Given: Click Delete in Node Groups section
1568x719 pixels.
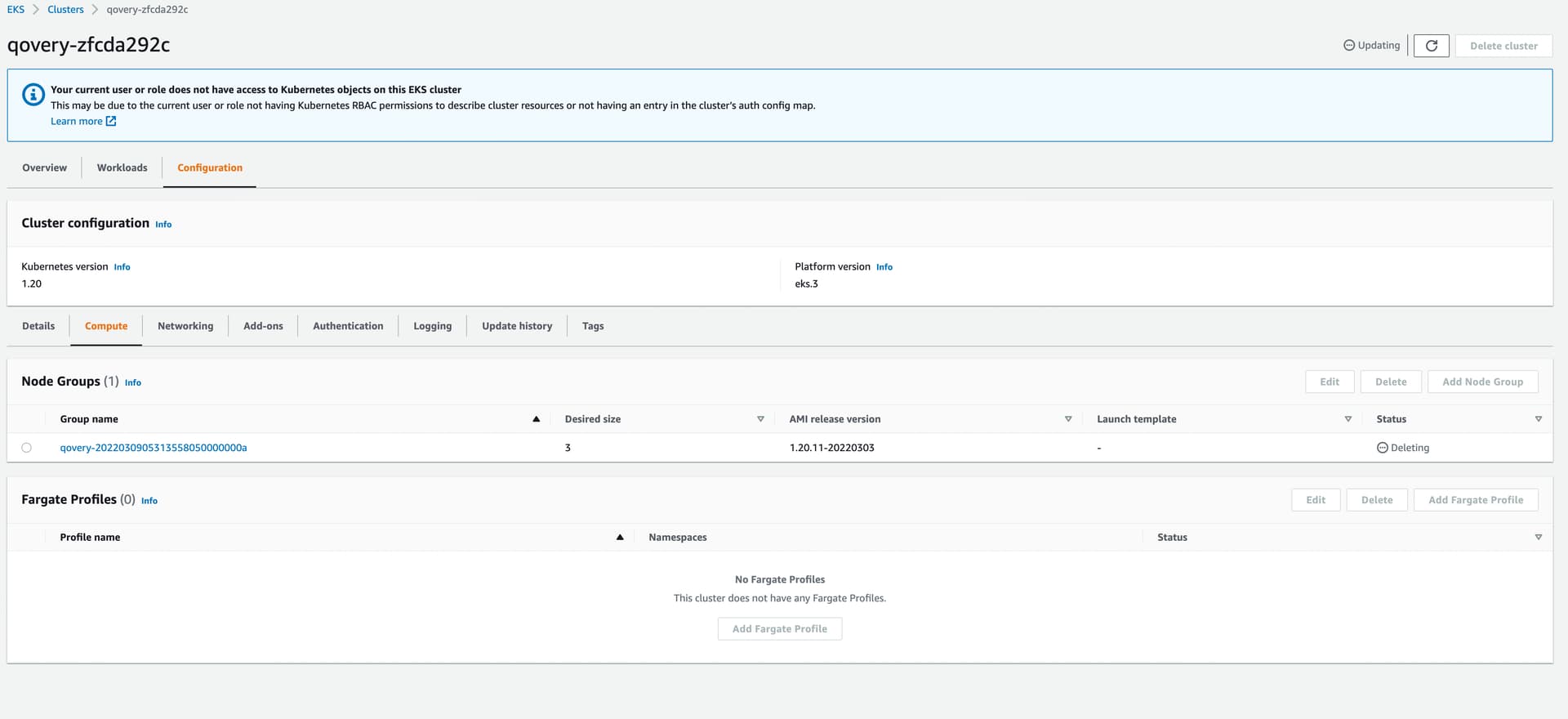Looking at the screenshot, I should (1391, 382).
